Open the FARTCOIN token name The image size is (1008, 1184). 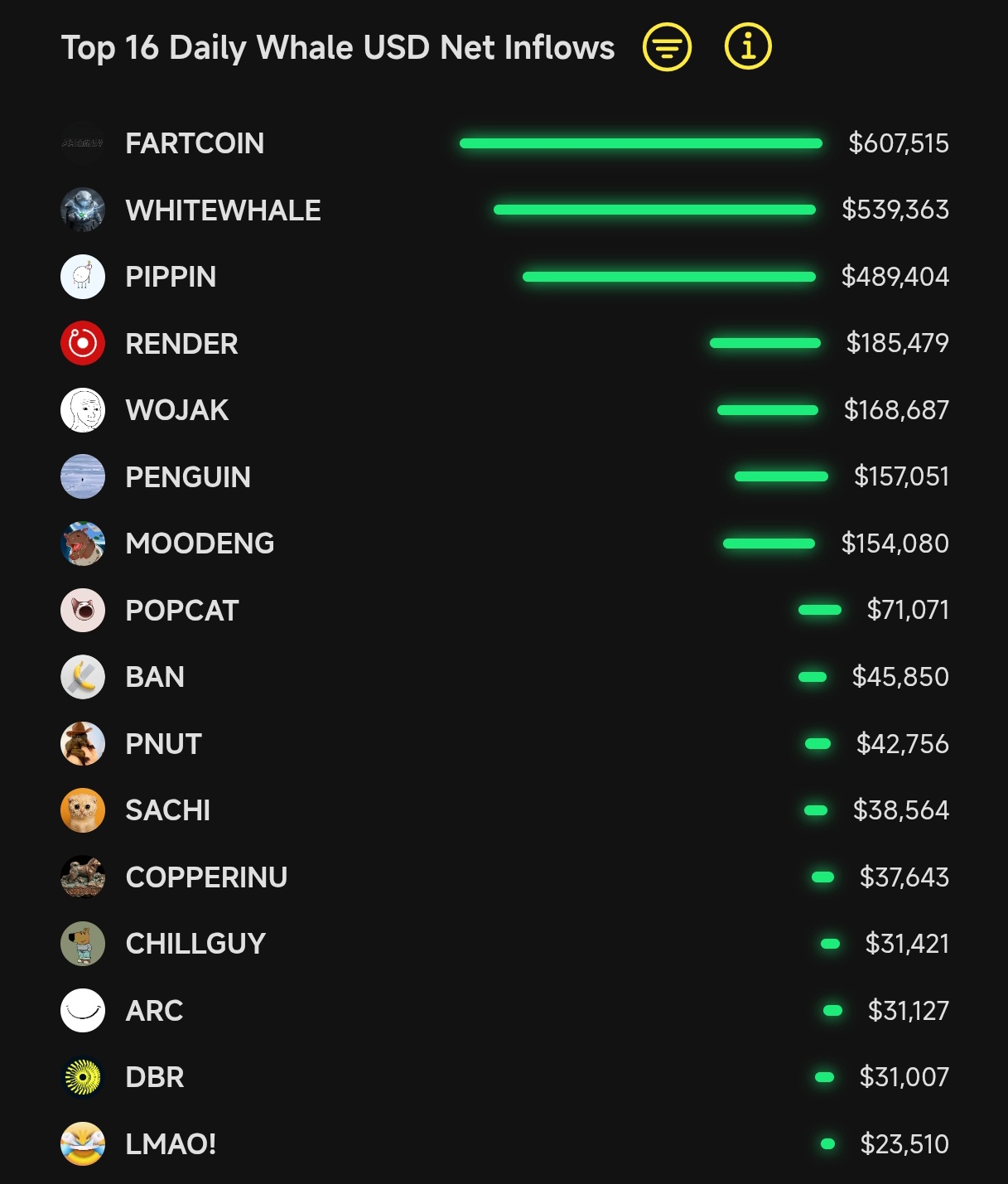195,143
